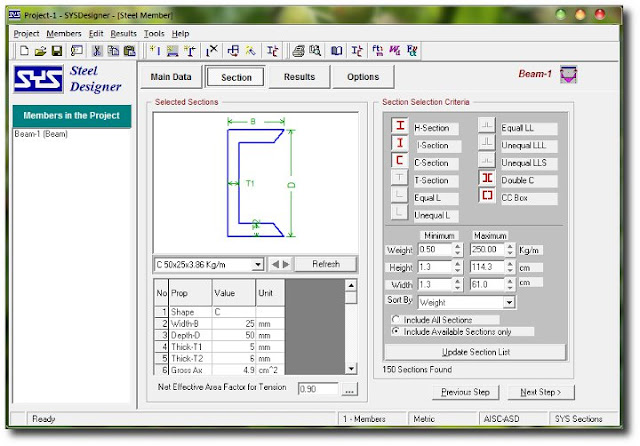Image resolution: width=640 pixels, height=446 pixels.
Task: Select Include All Sections radio button
Action: pos(396,320)
